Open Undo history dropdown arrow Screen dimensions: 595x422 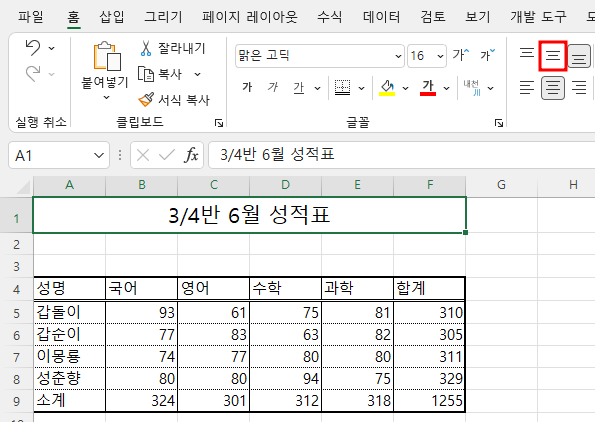51,48
